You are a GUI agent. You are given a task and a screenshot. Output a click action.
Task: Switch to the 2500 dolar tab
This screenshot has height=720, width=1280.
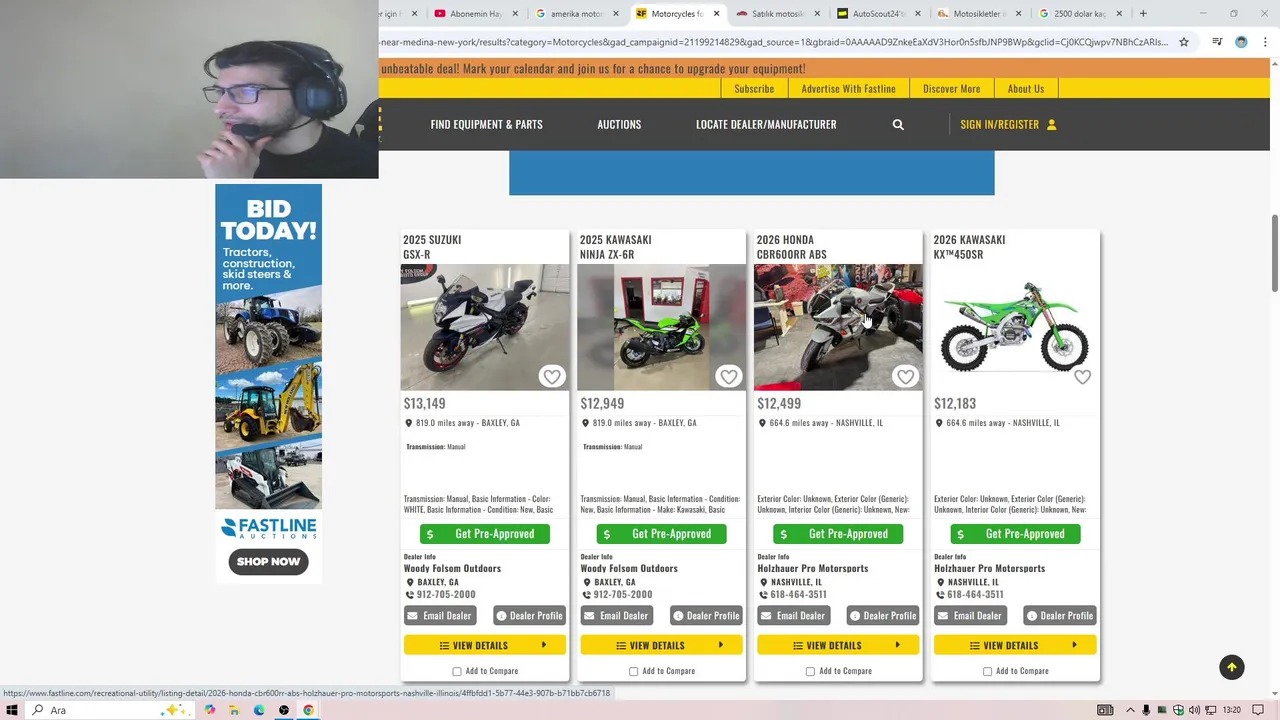[1079, 14]
